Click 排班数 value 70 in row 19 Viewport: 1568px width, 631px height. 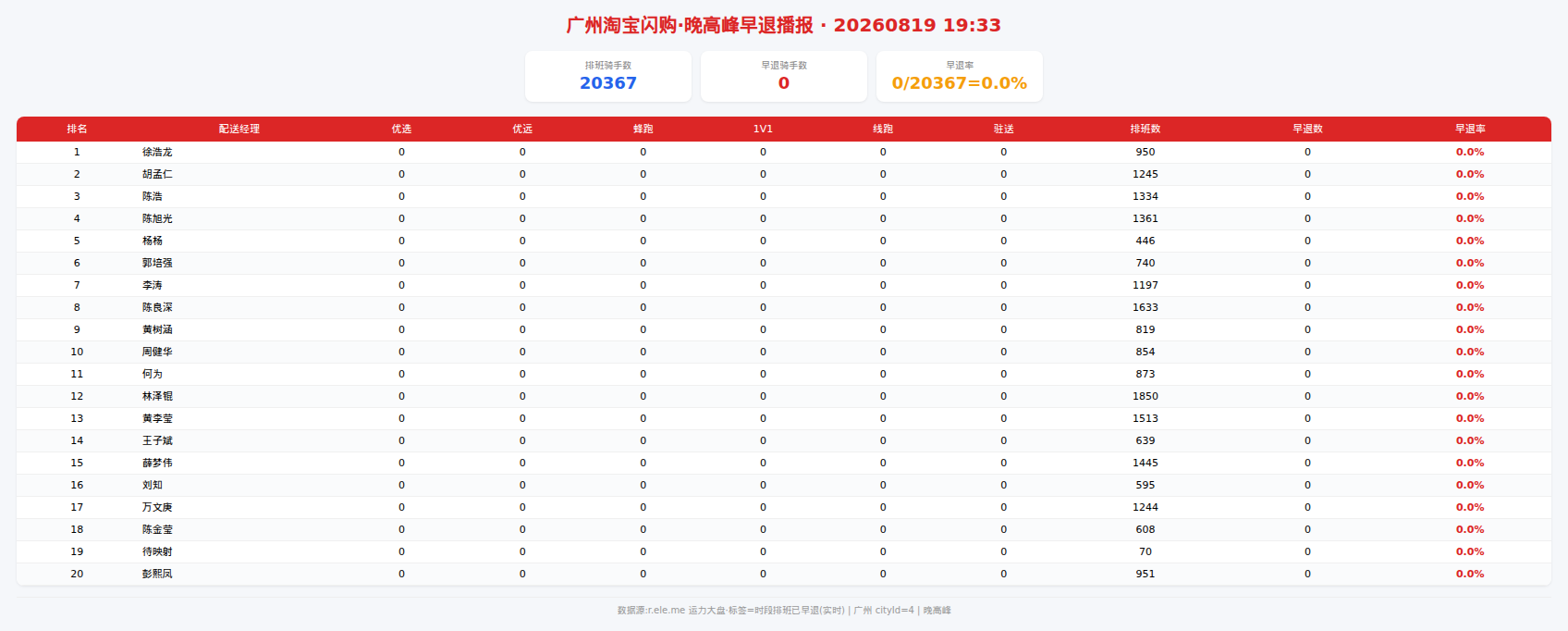tap(1145, 551)
